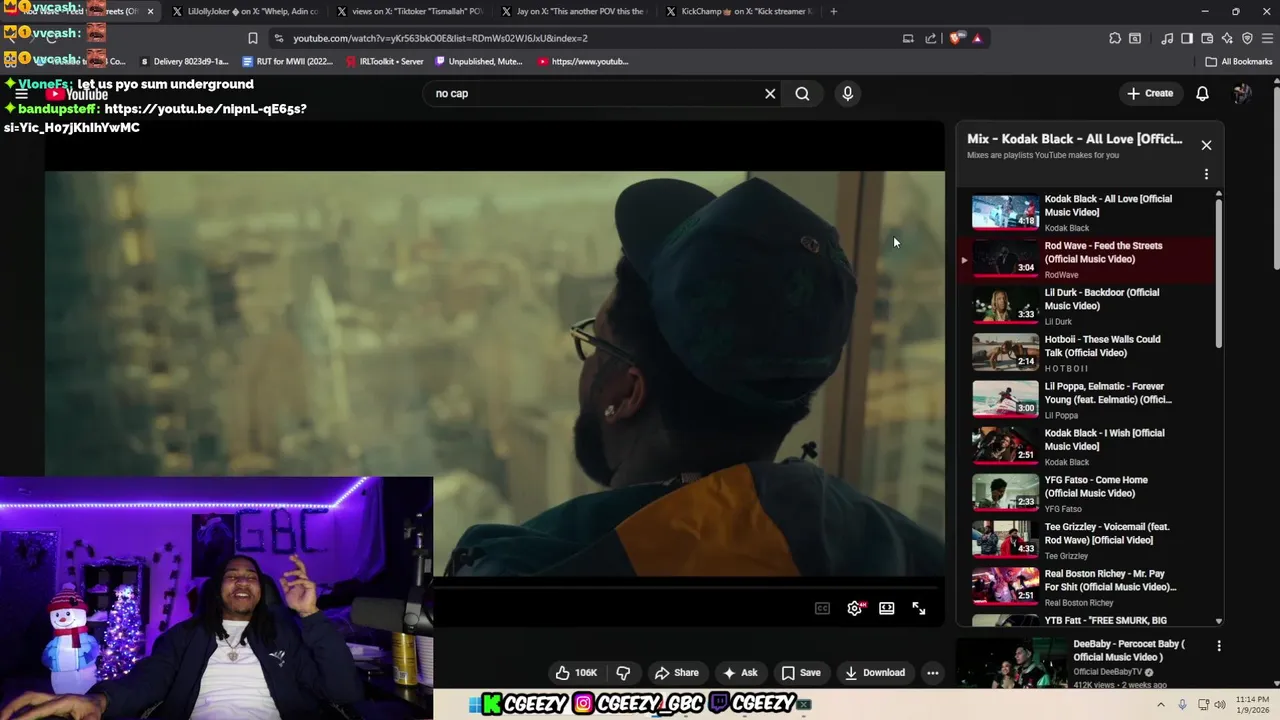The image size is (1280, 720).
Task: Switch to the KickChamp on X tab
Action: [740, 11]
